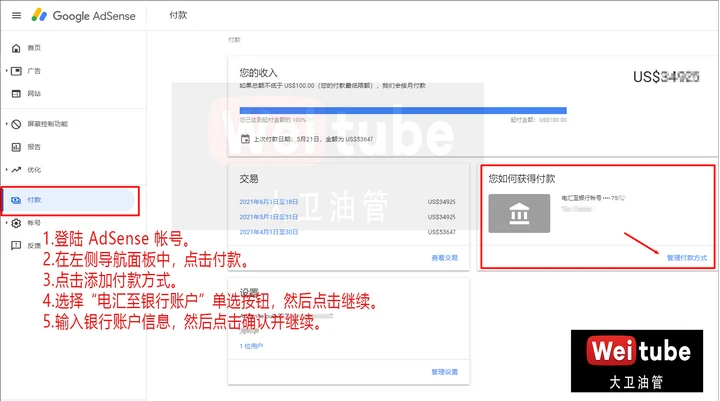Image resolution: width=720 pixels, height=401 pixels.
Task: Click the 反馈 feedback icon
Action: (x=16, y=246)
